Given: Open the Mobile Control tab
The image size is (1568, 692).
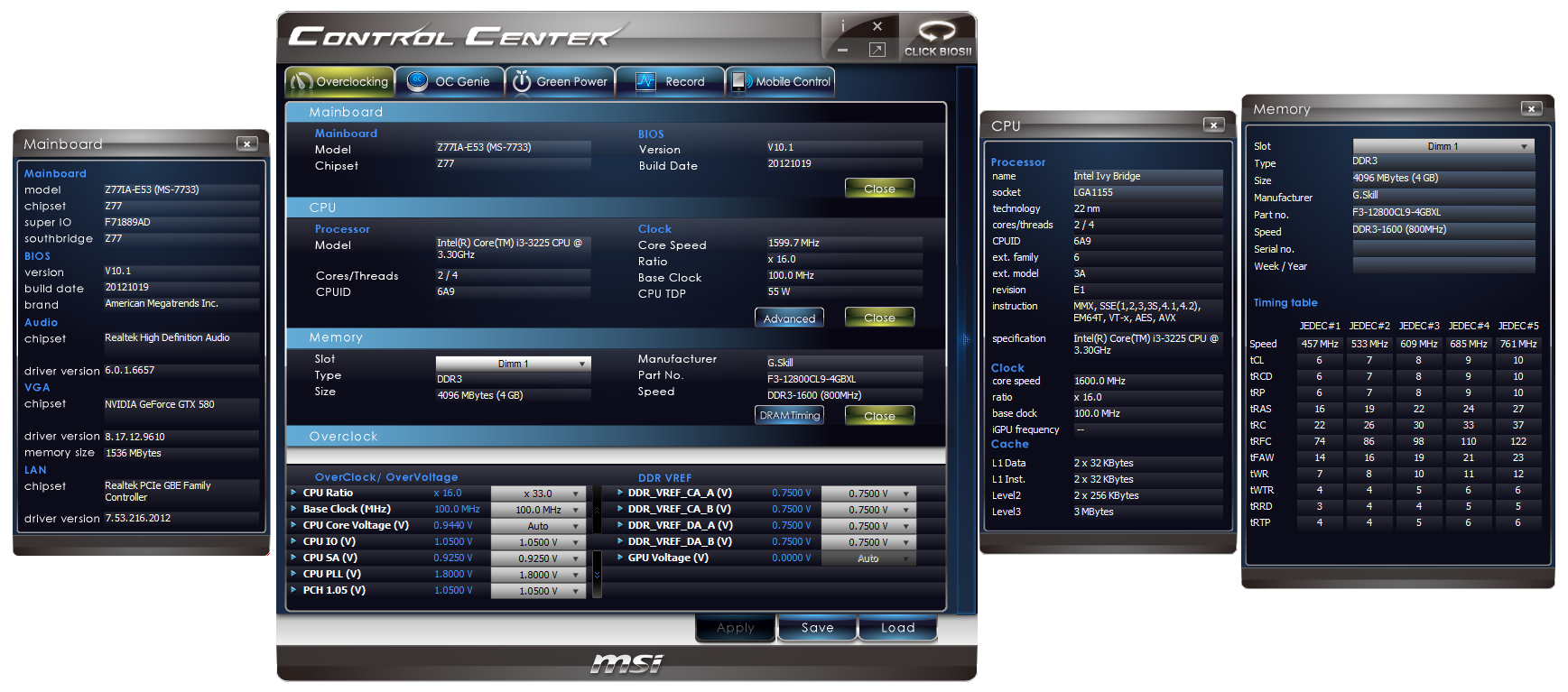Looking at the screenshot, I should click(780, 81).
